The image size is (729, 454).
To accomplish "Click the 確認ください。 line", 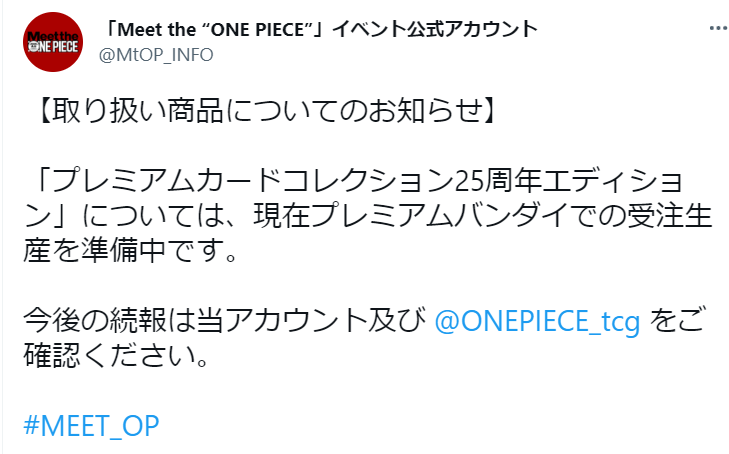I will click(116, 356).
